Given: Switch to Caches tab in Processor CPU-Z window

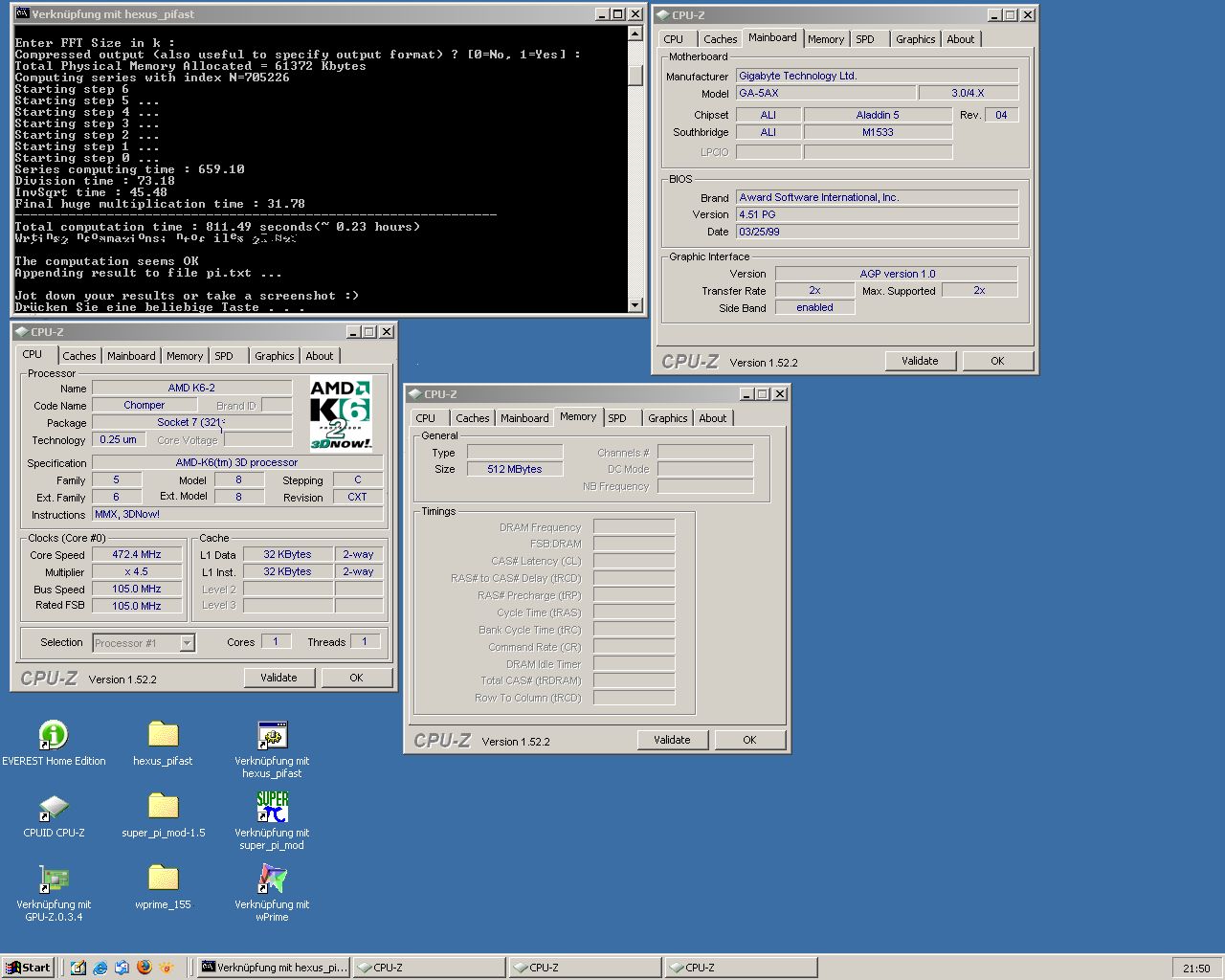Looking at the screenshot, I should [79, 356].
